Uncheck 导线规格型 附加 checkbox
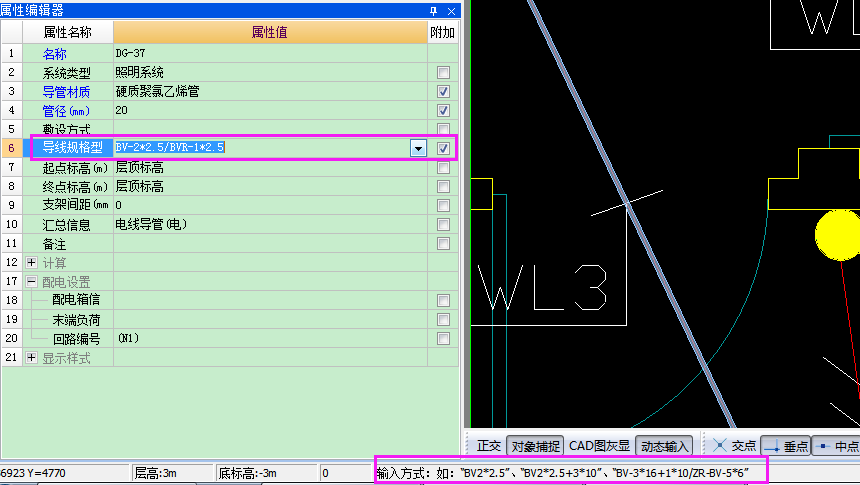 [443, 148]
